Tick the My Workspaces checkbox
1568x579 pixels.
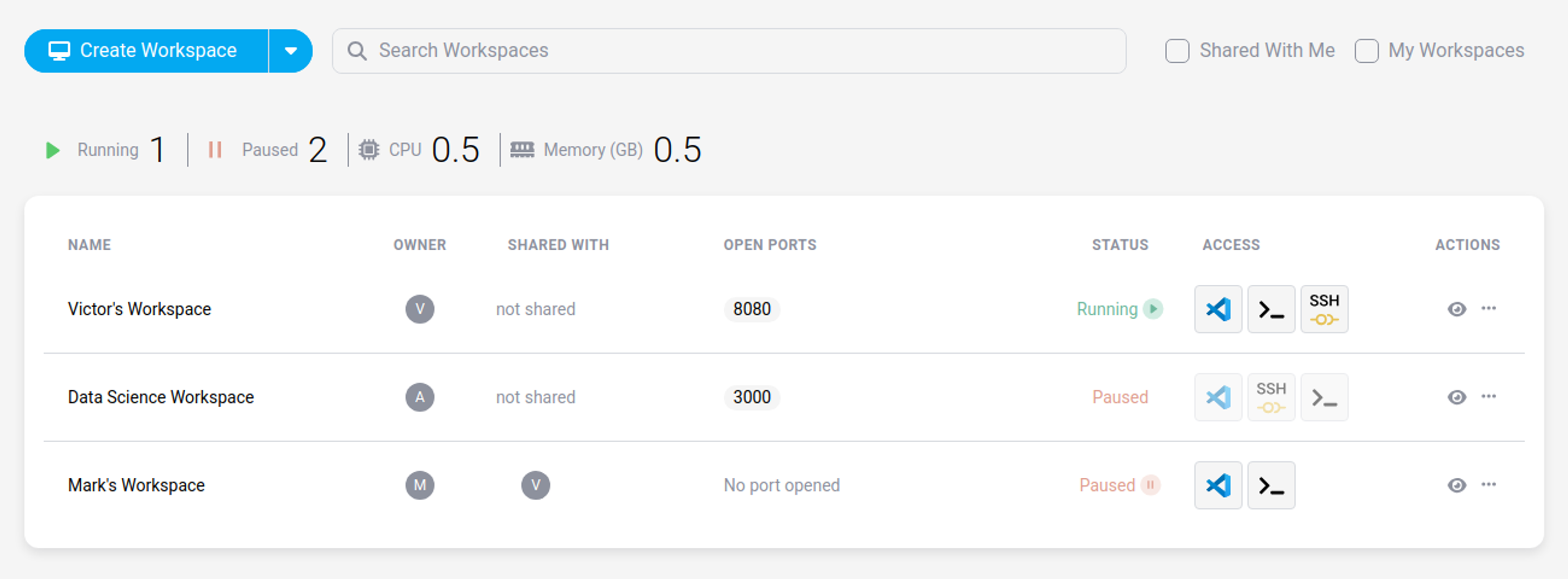point(1367,51)
